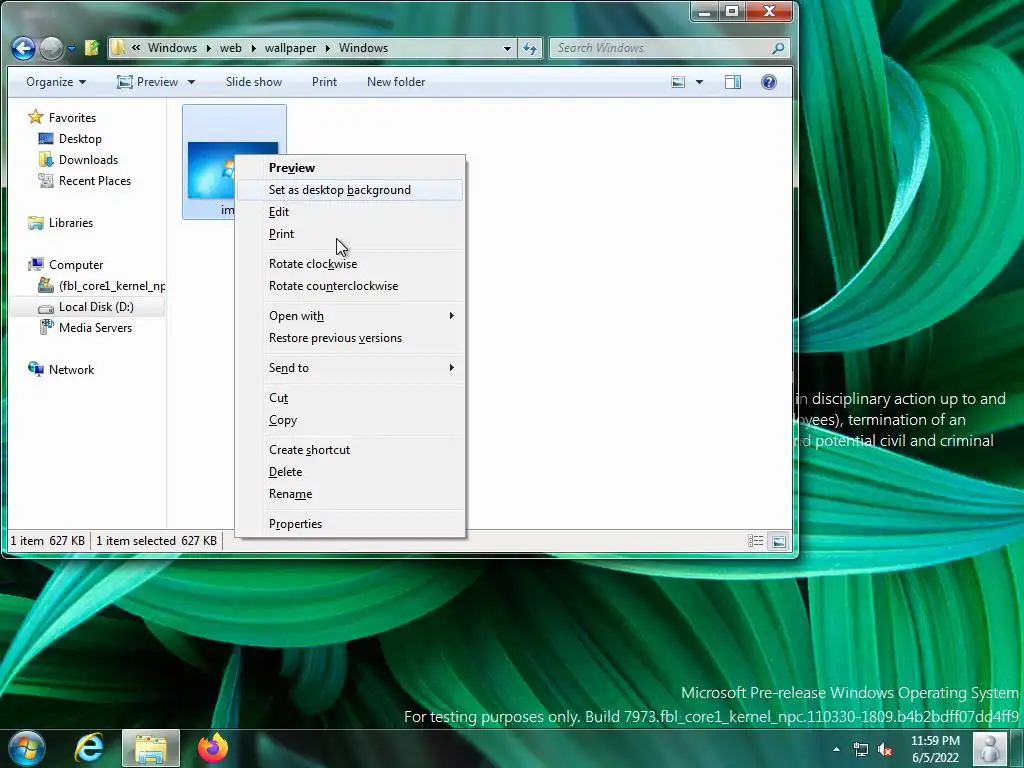
Task: Click 'wallpaper' in the address breadcrumb
Action: point(290,48)
